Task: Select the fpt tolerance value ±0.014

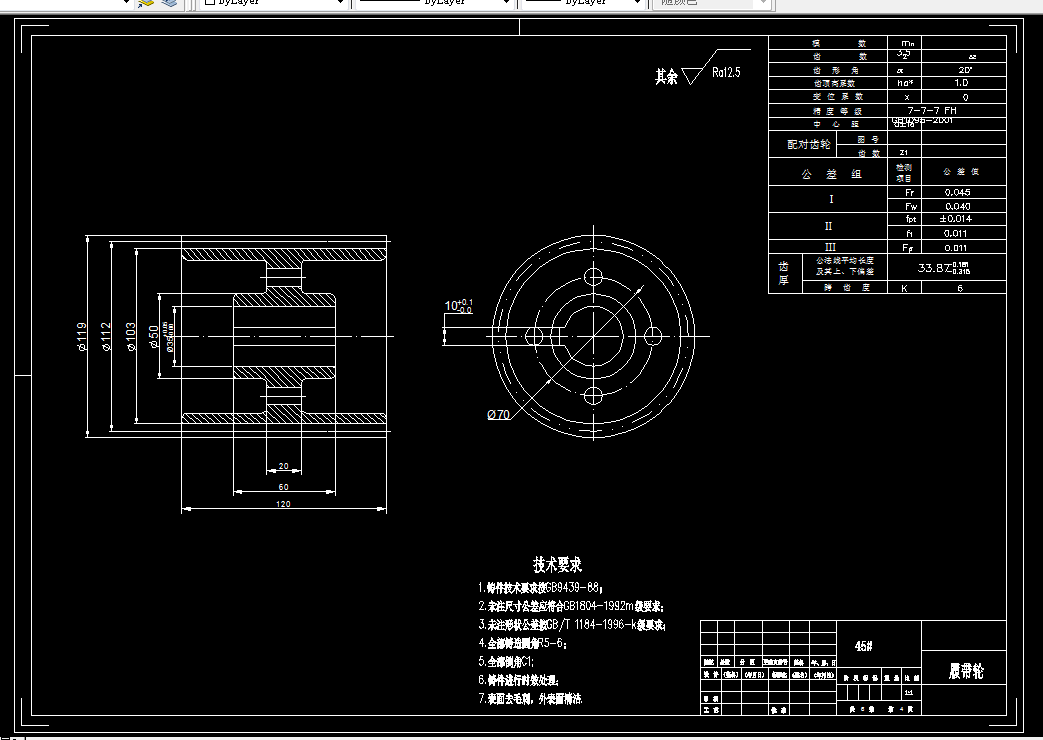Action: (955, 219)
